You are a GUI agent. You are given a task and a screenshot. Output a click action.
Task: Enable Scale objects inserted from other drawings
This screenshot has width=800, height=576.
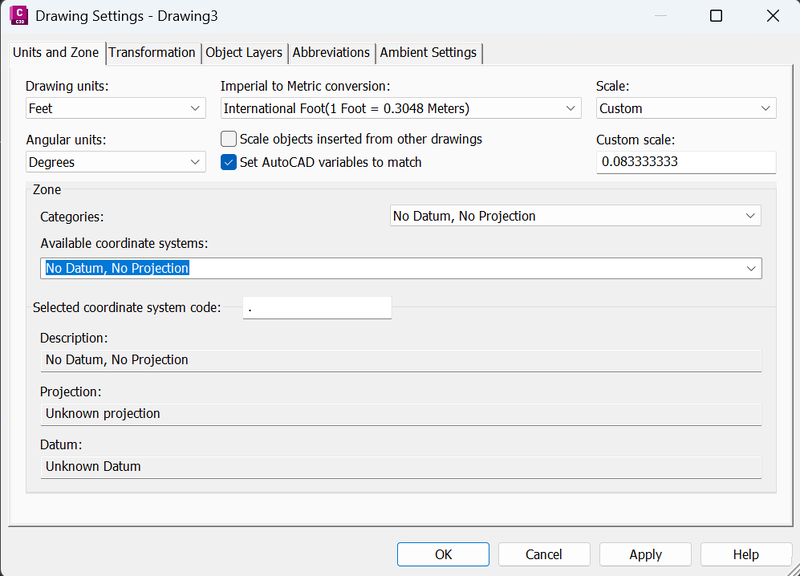[x=229, y=139]
